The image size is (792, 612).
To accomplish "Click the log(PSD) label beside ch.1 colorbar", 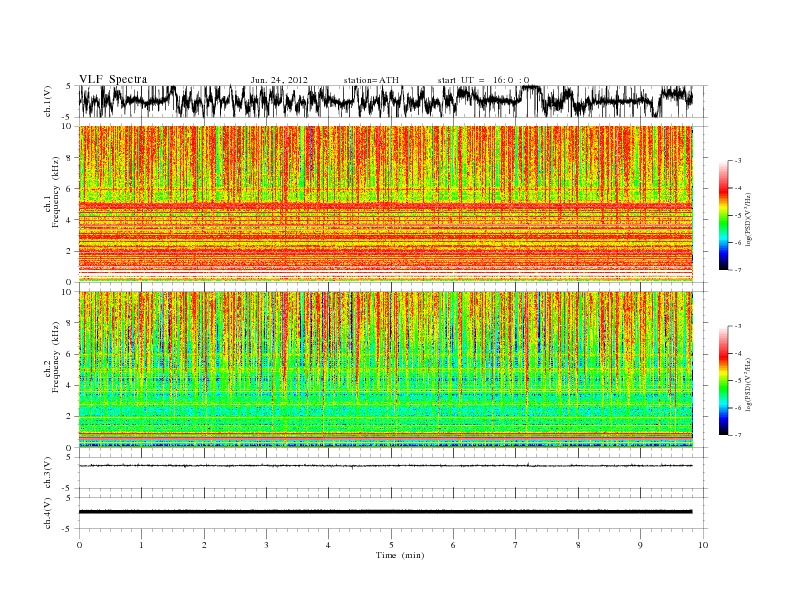I will [x=749, y=219].
